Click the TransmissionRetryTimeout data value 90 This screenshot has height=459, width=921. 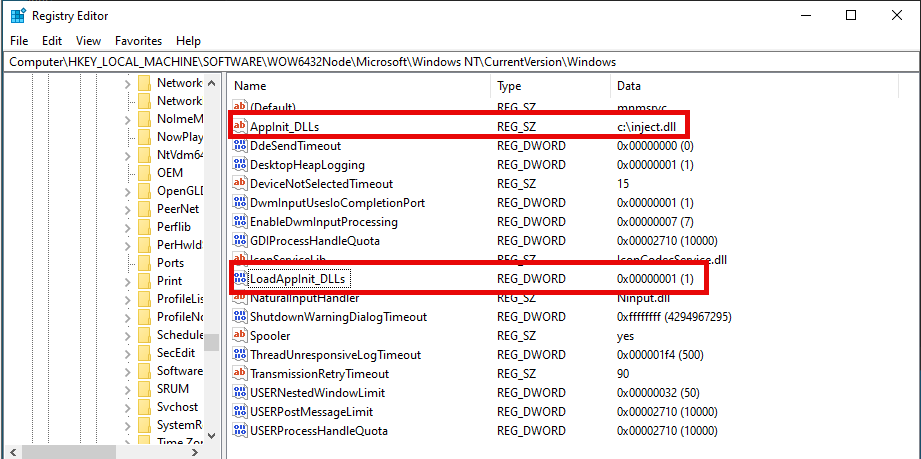pyautogui.click(x=623, y=374)
